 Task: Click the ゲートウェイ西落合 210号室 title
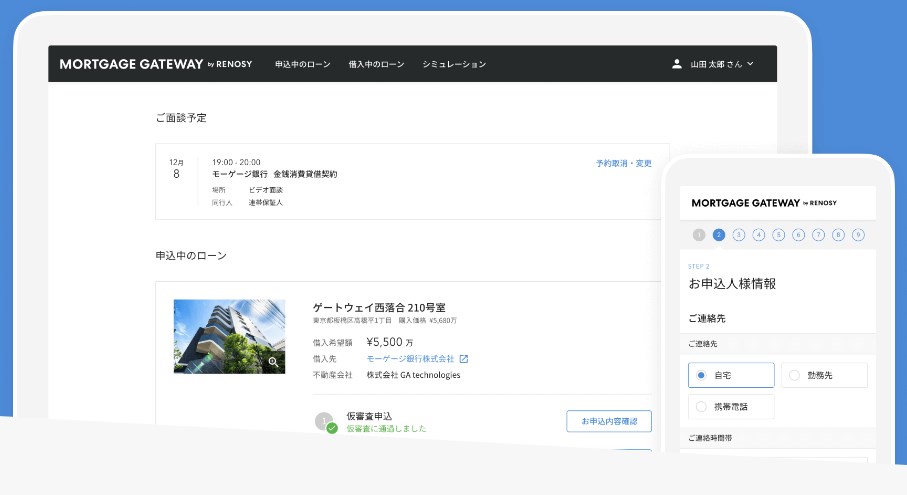click(379, 308)
